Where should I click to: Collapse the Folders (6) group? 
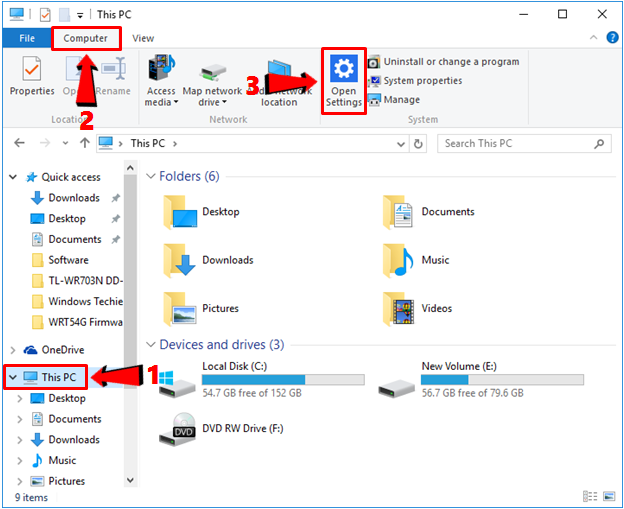[x=150, y=176]
